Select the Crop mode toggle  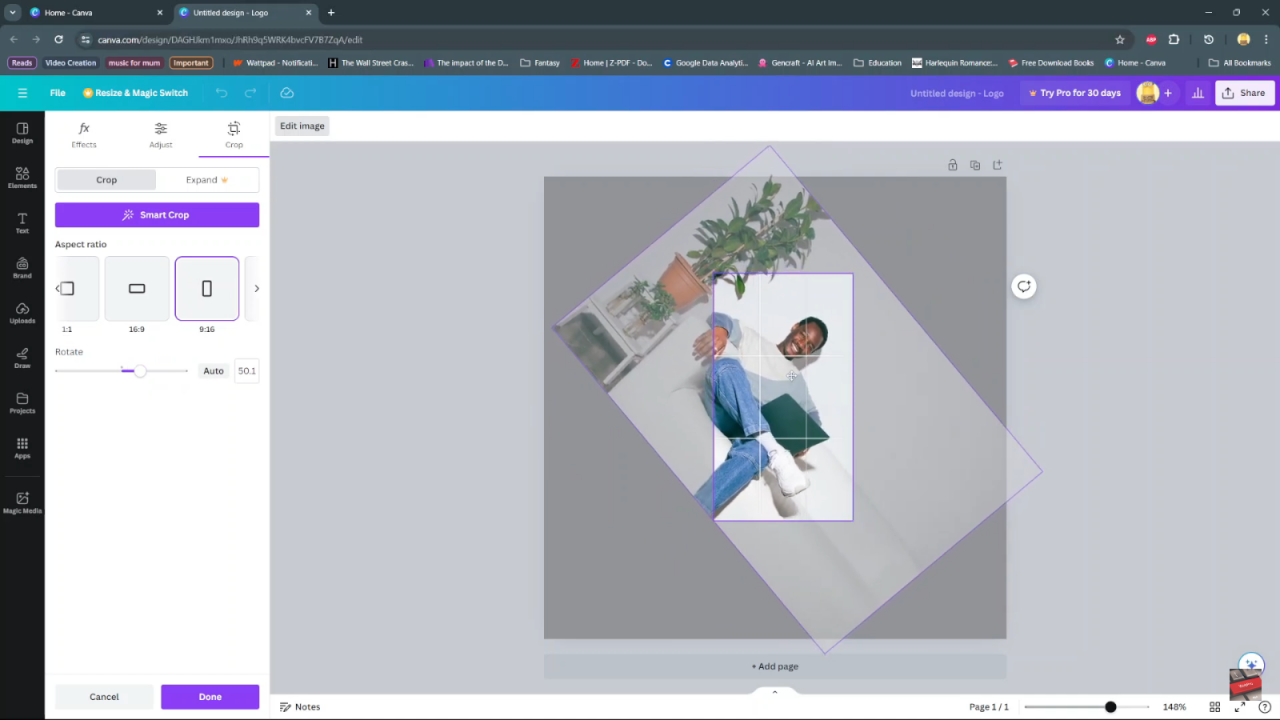106,180
